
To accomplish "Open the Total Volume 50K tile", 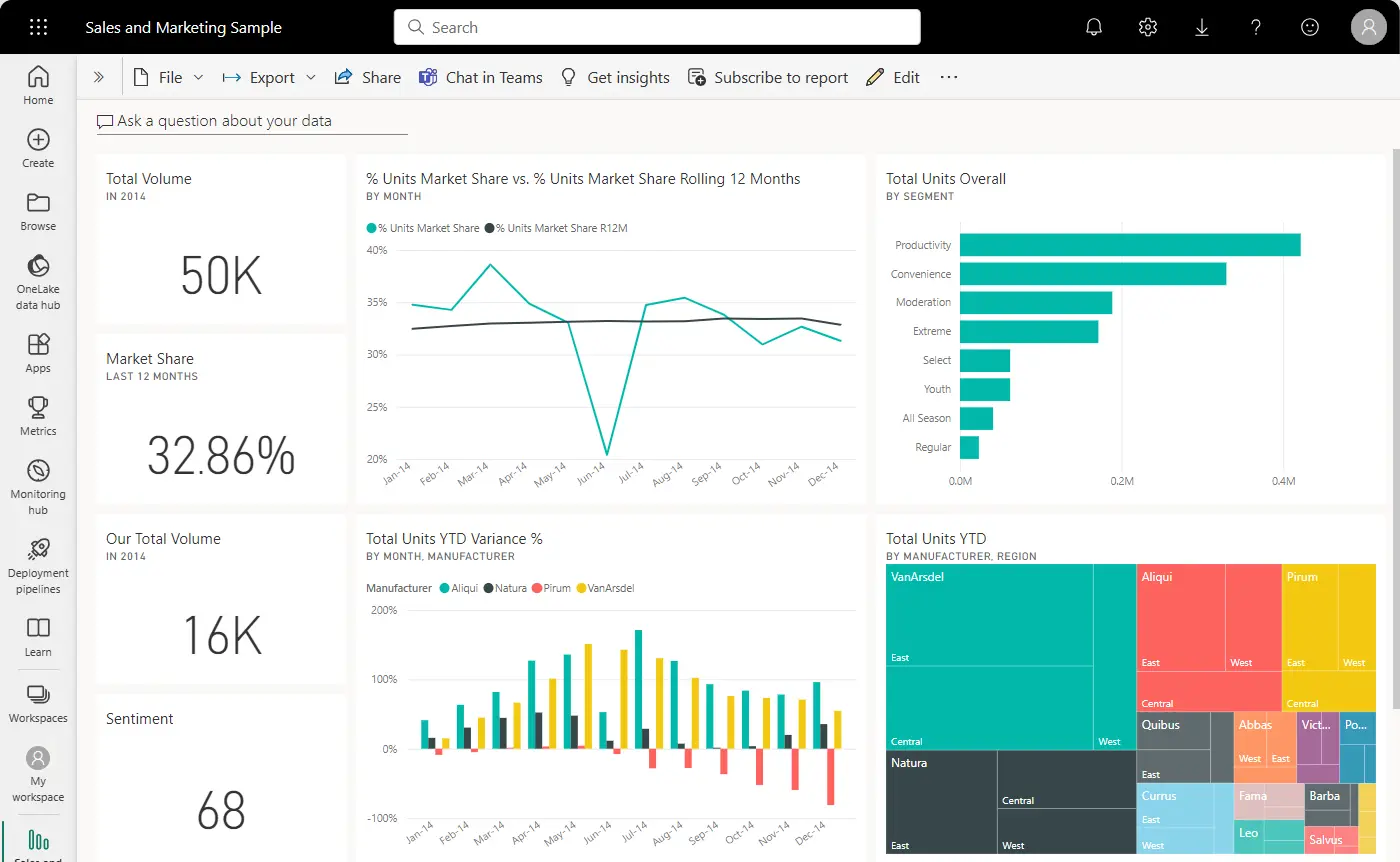I will pyautogui.click(x=221, y=239).
